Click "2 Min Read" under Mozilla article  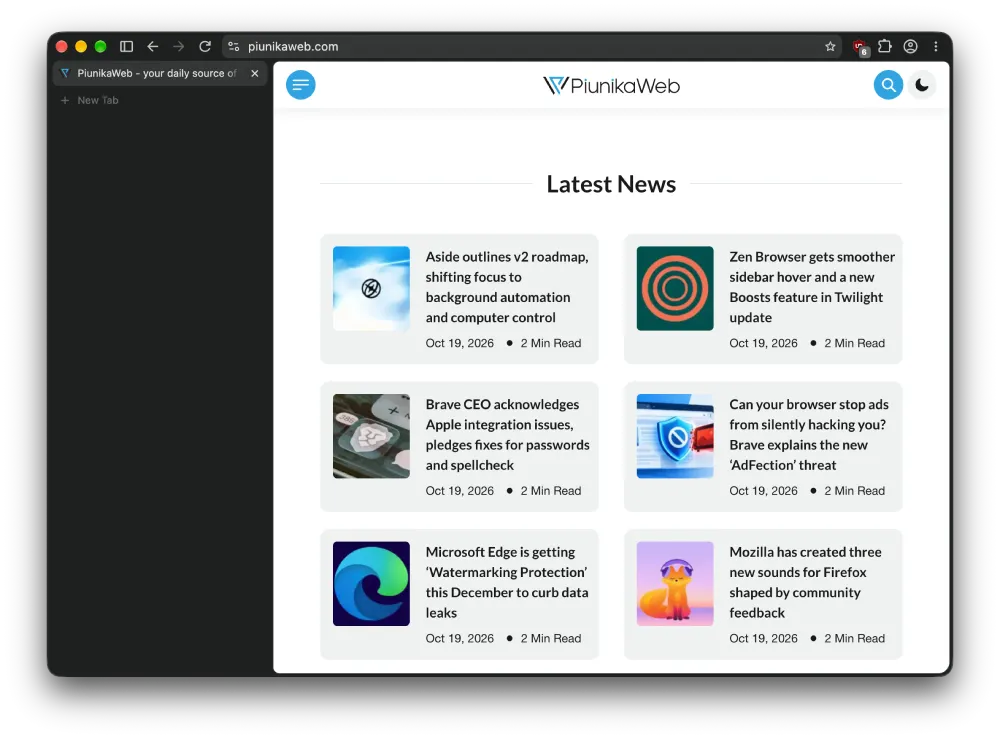pos(855,638)
